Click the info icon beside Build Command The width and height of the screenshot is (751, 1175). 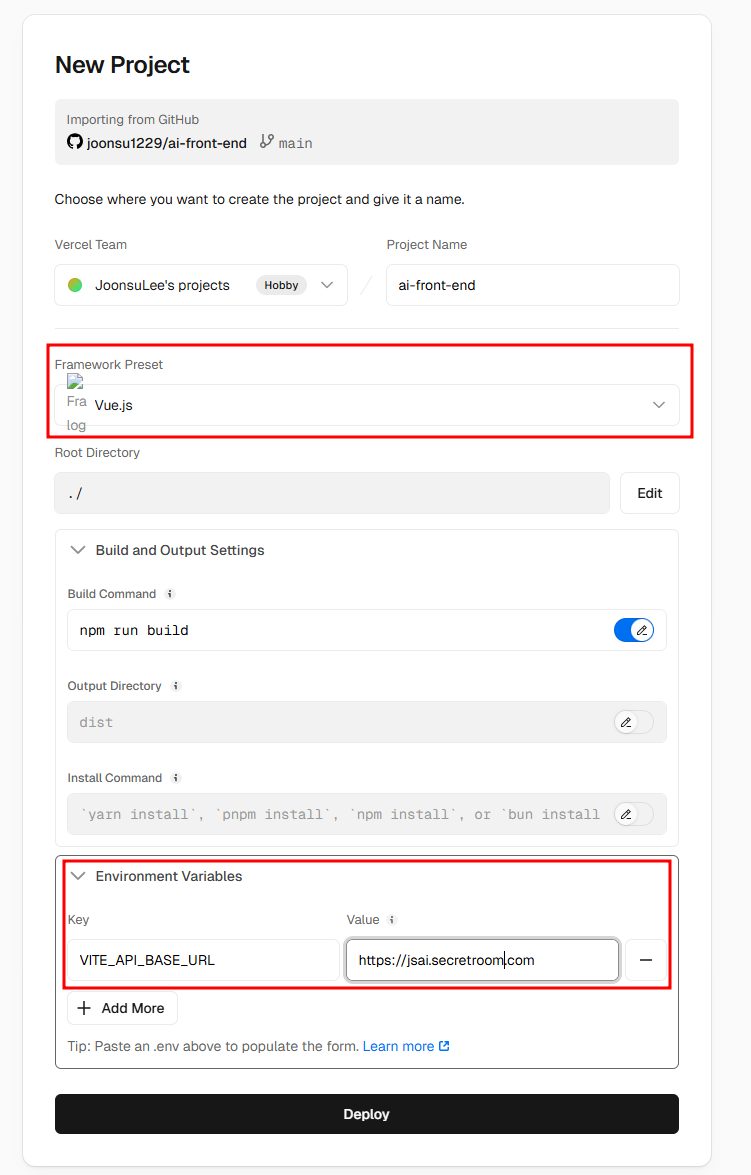point(169,594)
